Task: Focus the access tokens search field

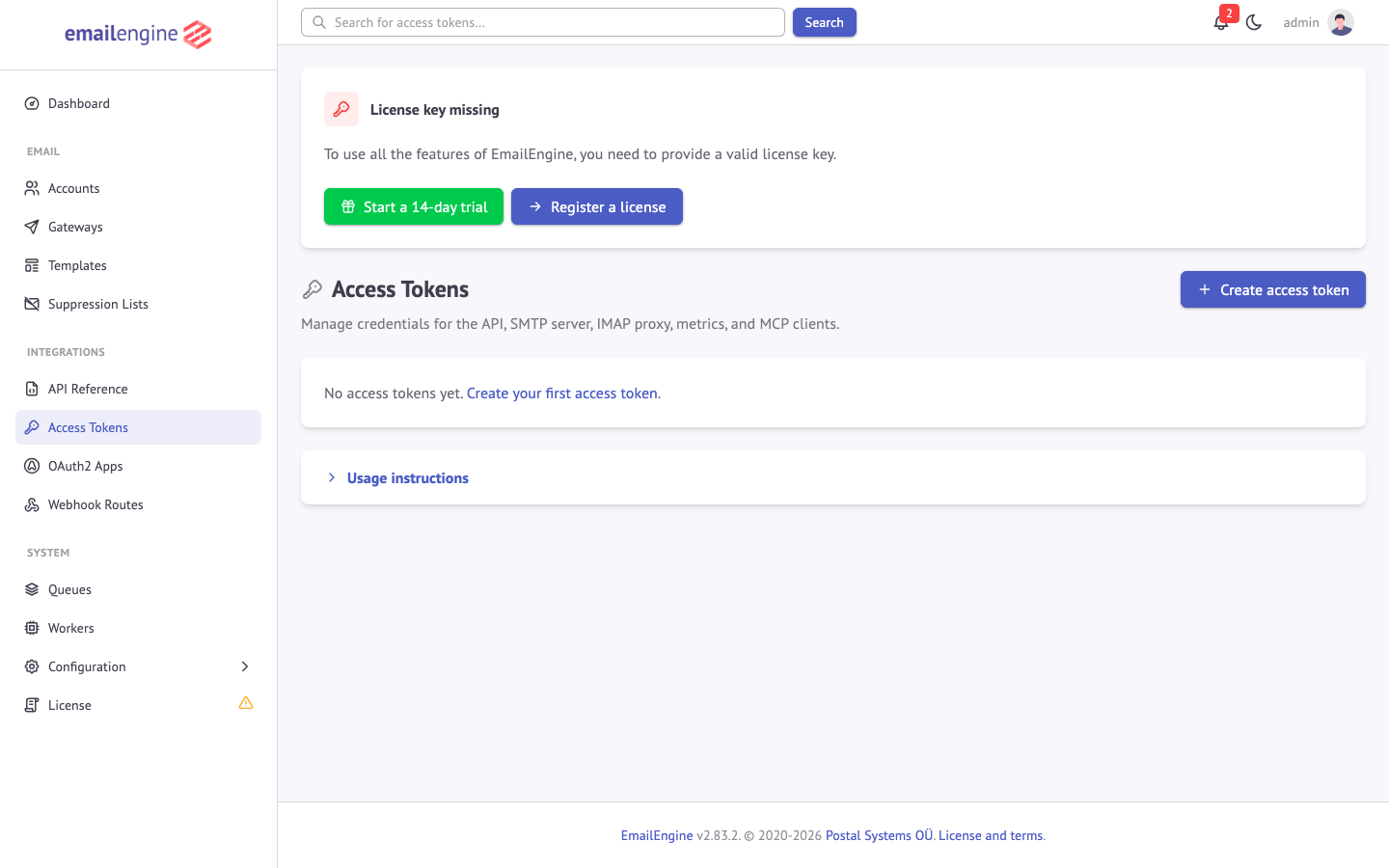Action: (543, 22)
